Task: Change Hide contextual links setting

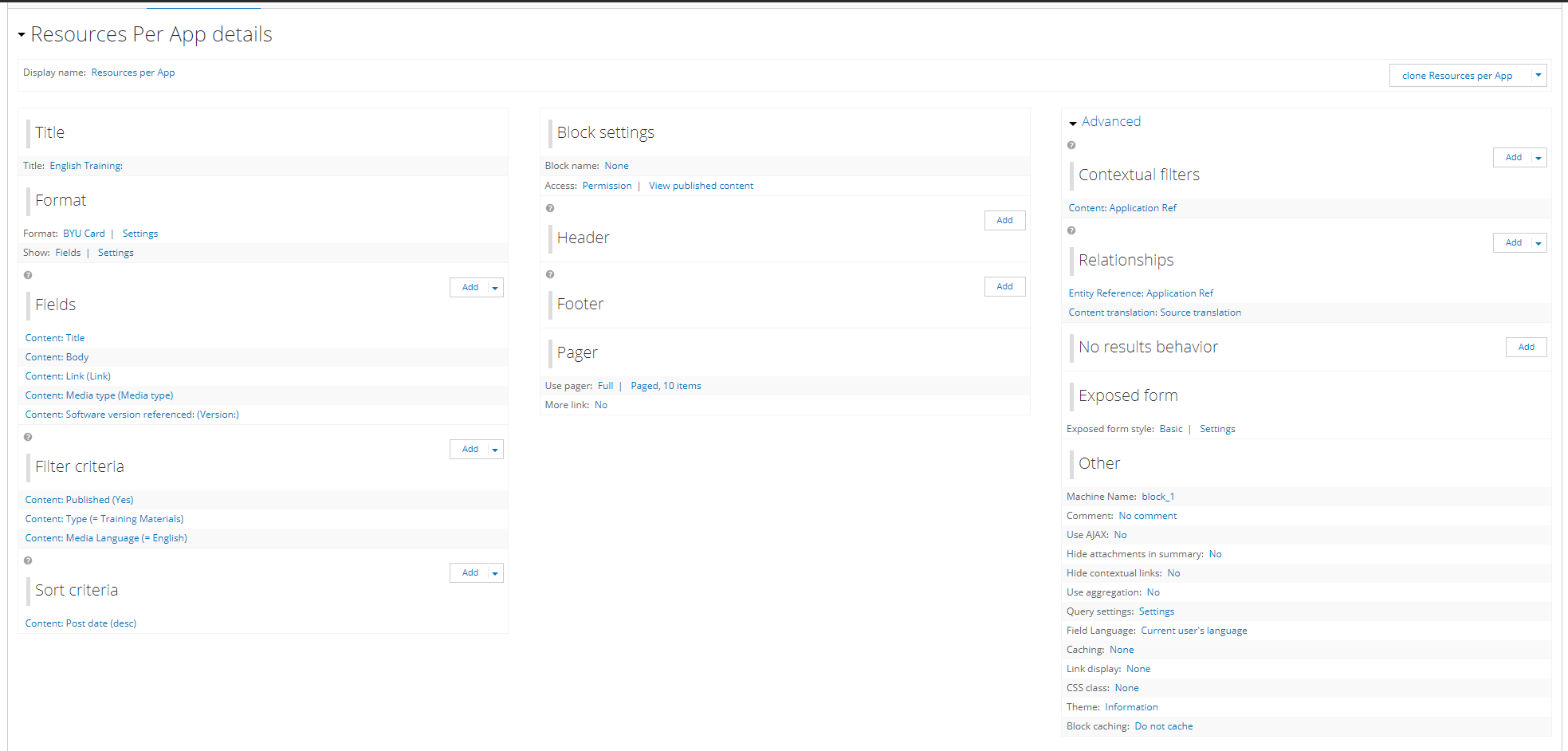Action: point(1173,573)
